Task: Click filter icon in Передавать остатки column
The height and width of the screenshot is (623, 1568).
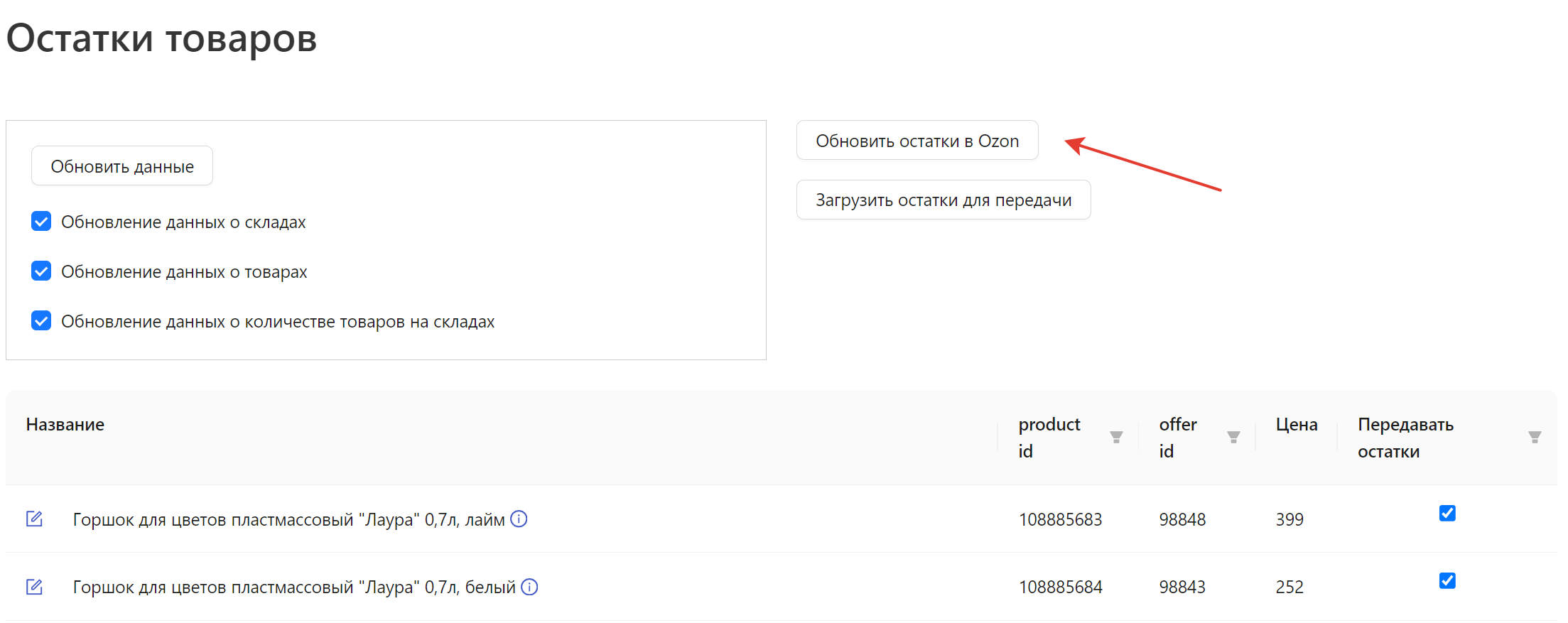Action: point(1535,438)
